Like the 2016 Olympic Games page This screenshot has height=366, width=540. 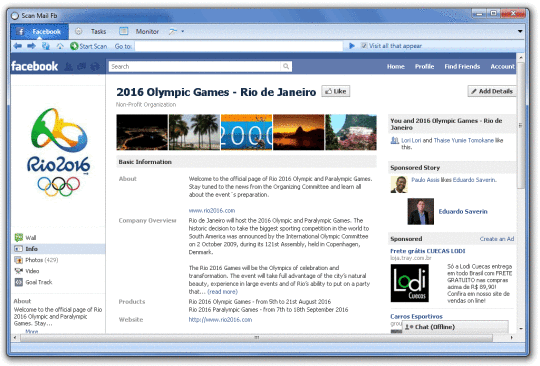336,91
